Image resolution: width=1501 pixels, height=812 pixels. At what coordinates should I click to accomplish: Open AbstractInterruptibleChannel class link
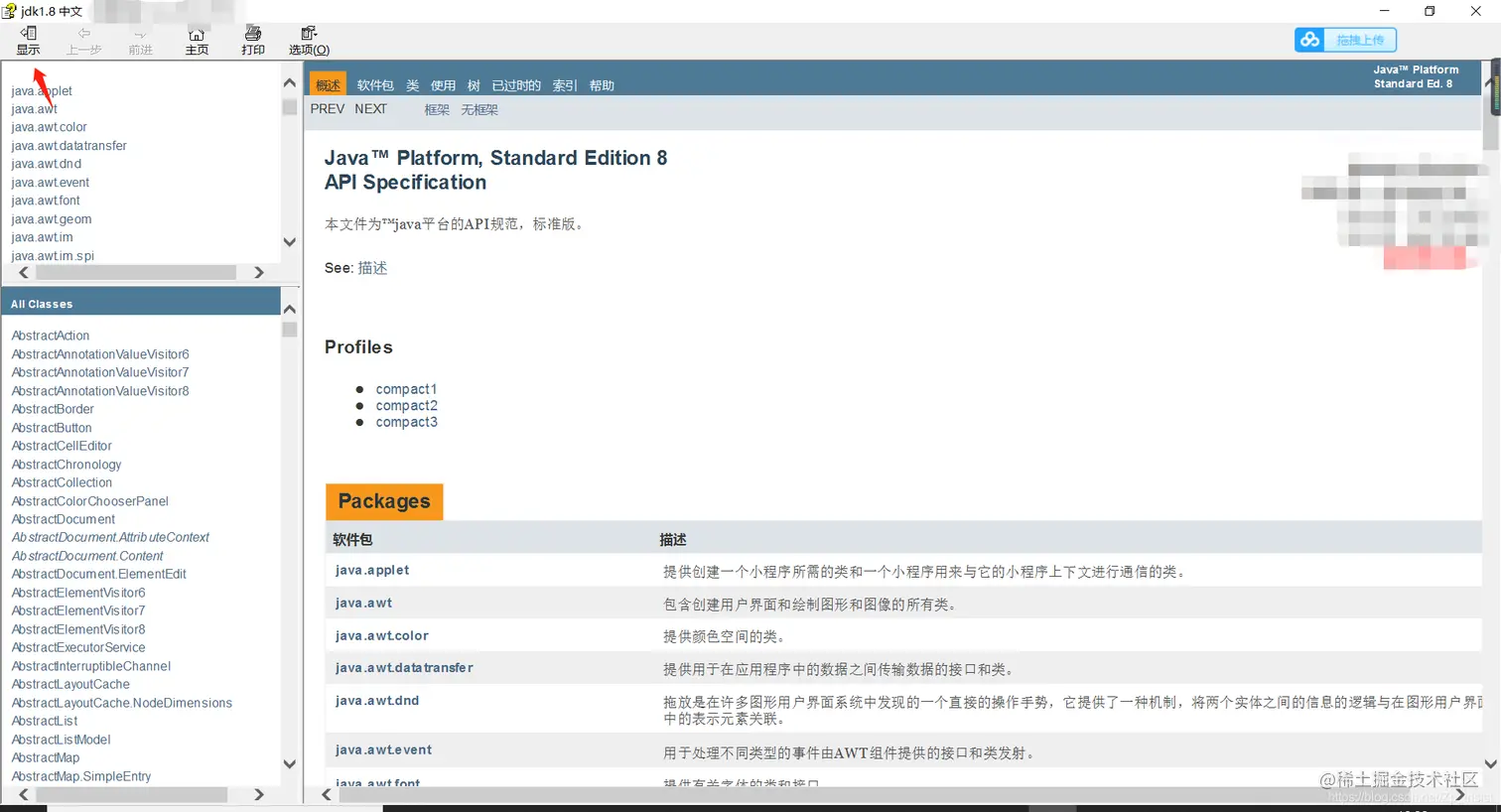[x=91, y=666]
